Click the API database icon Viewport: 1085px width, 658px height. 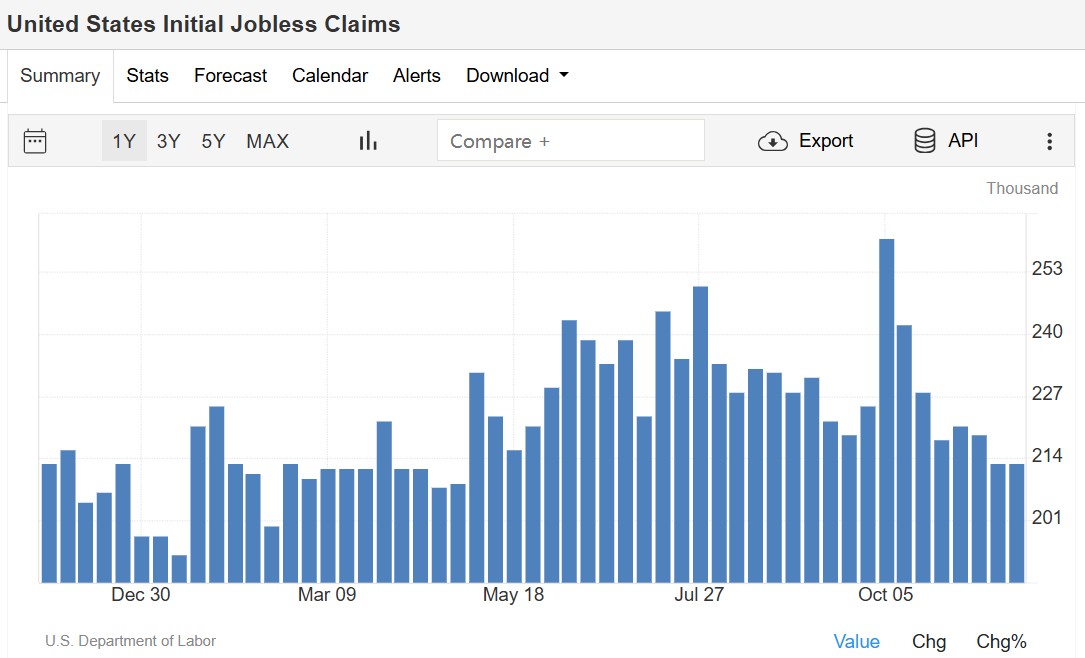pyautogui.click(x=925, y=140)
